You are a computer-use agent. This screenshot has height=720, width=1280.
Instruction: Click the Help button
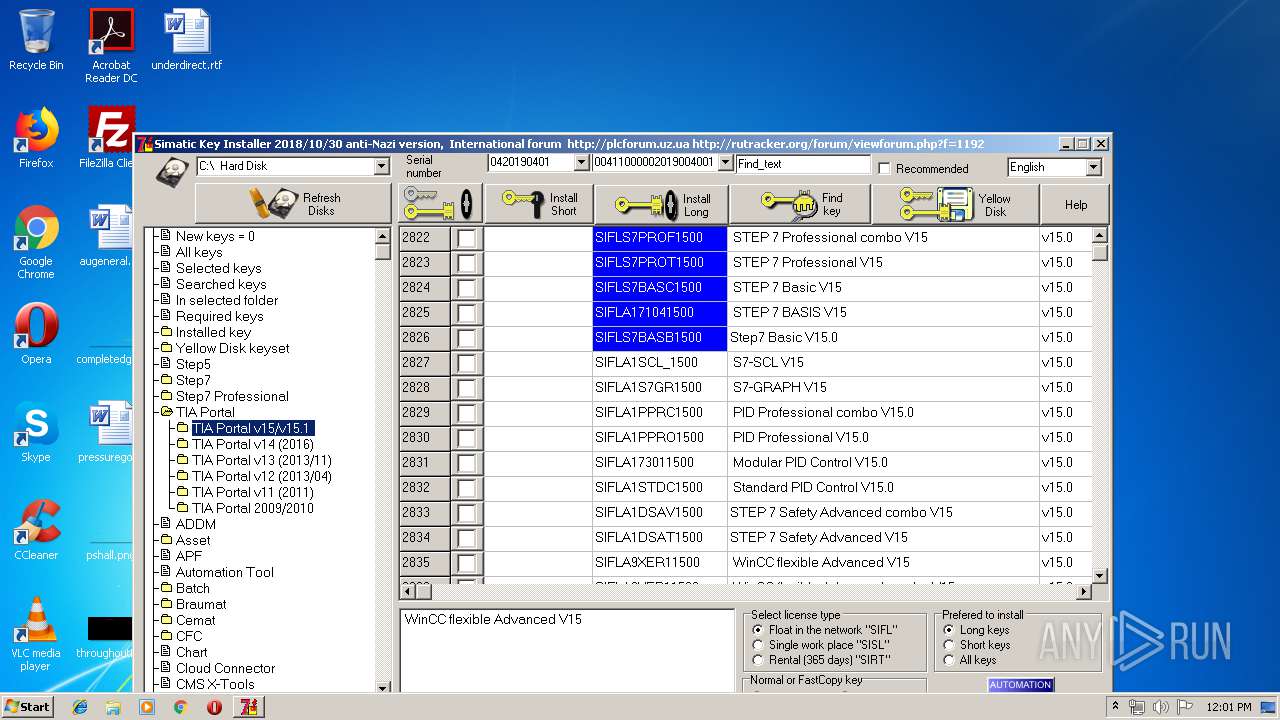pyautogui.click(x=1076, y=204)
